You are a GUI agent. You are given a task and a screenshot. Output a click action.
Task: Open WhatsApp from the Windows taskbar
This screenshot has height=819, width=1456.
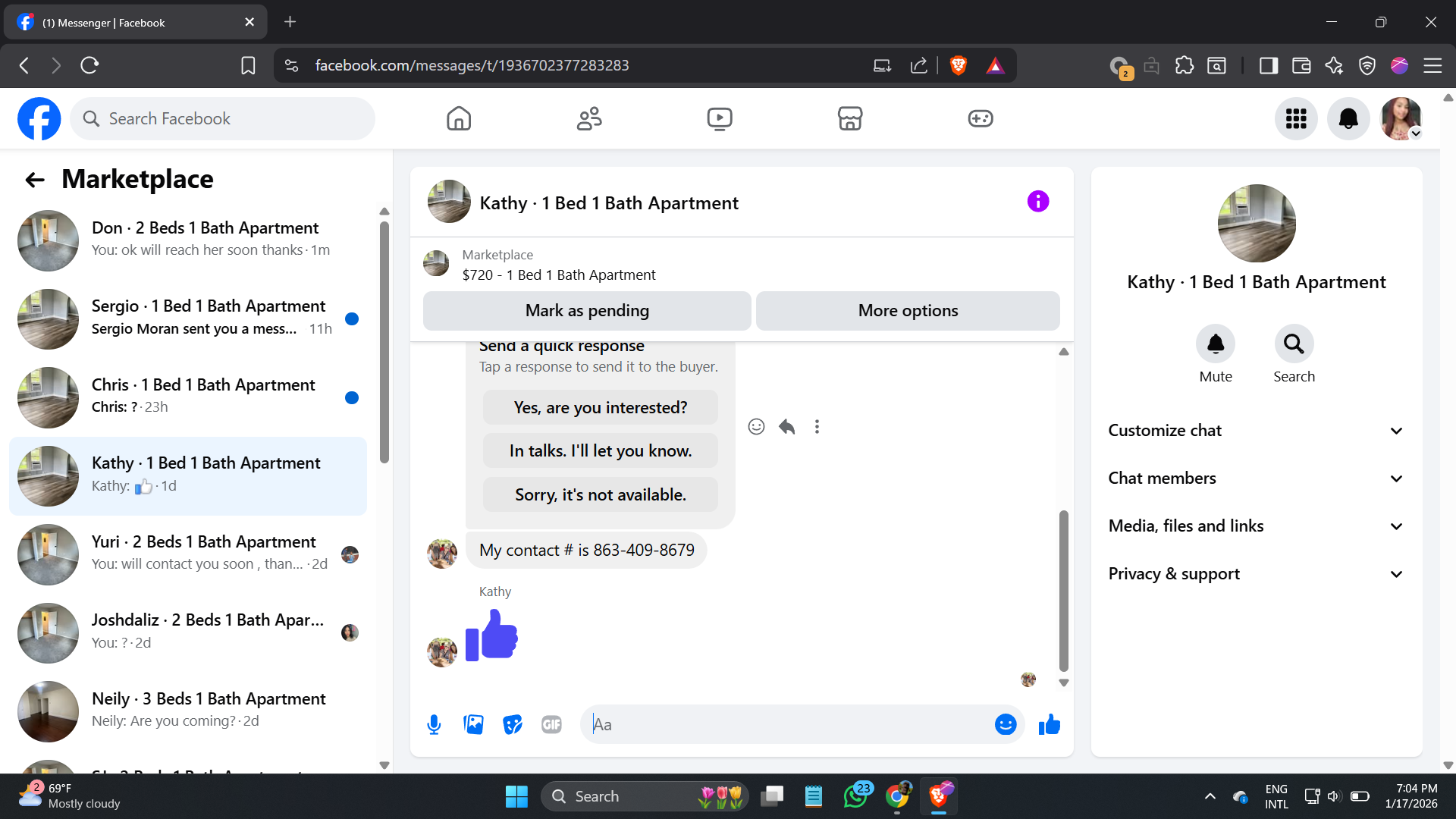[x=855, y=796]
